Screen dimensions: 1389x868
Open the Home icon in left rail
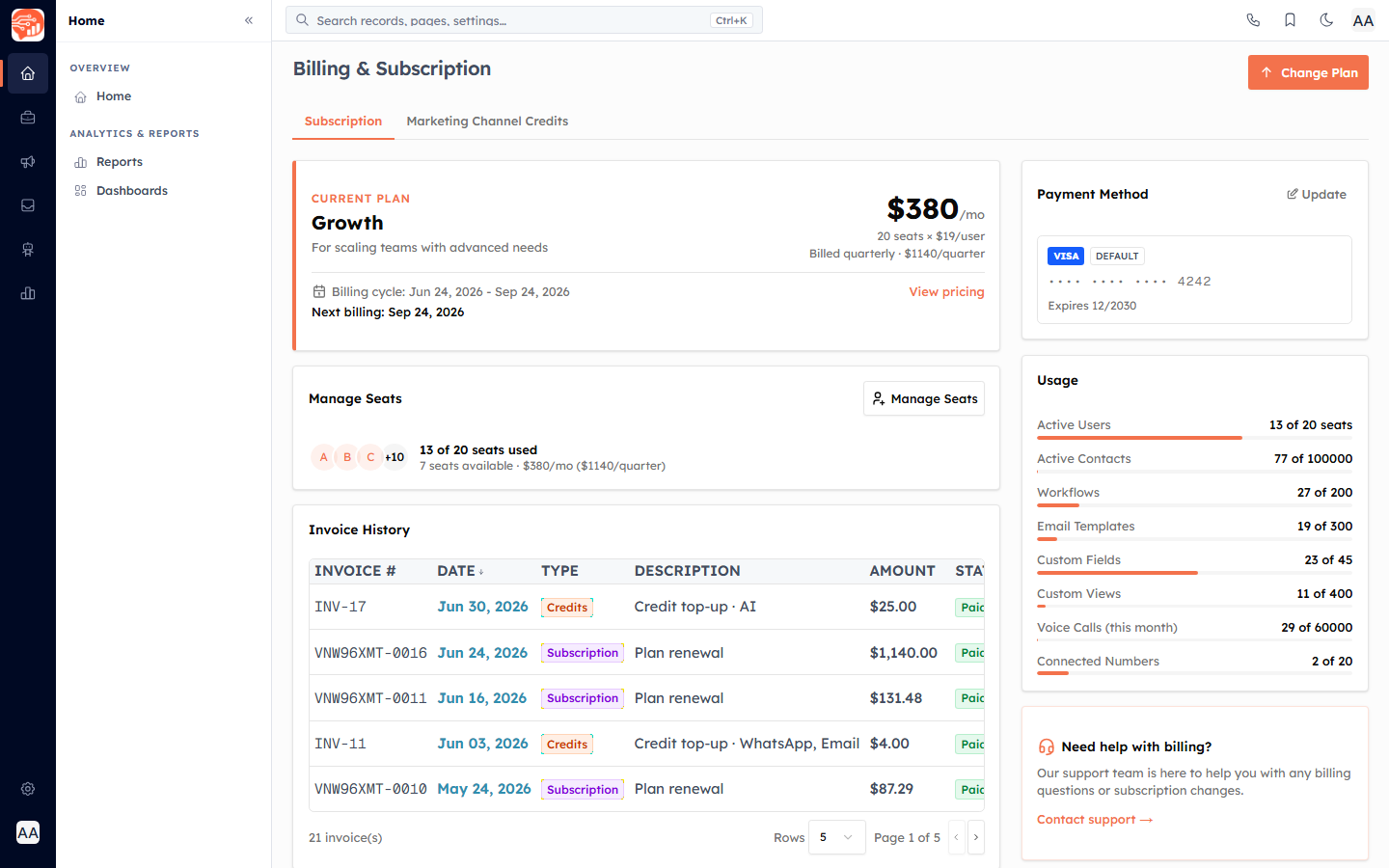pyautogui.click(x=28, y=73)
